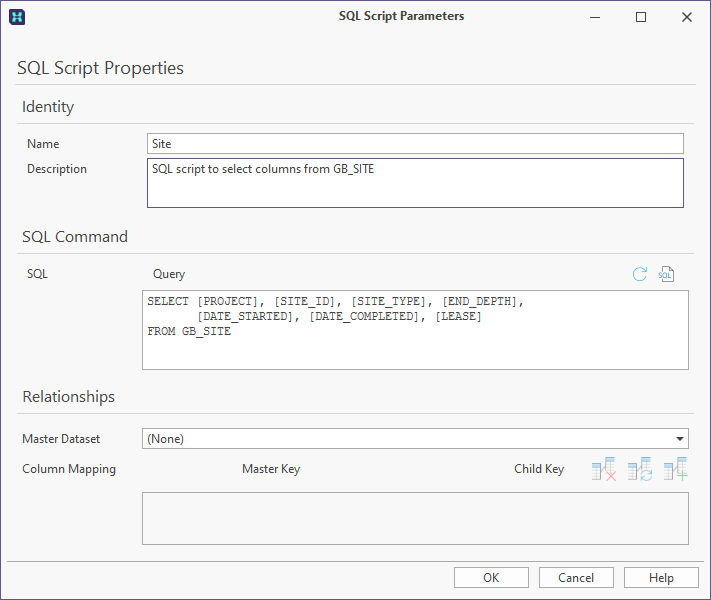Minimize the SQL Script Parameters dialog

coord(595,17)
